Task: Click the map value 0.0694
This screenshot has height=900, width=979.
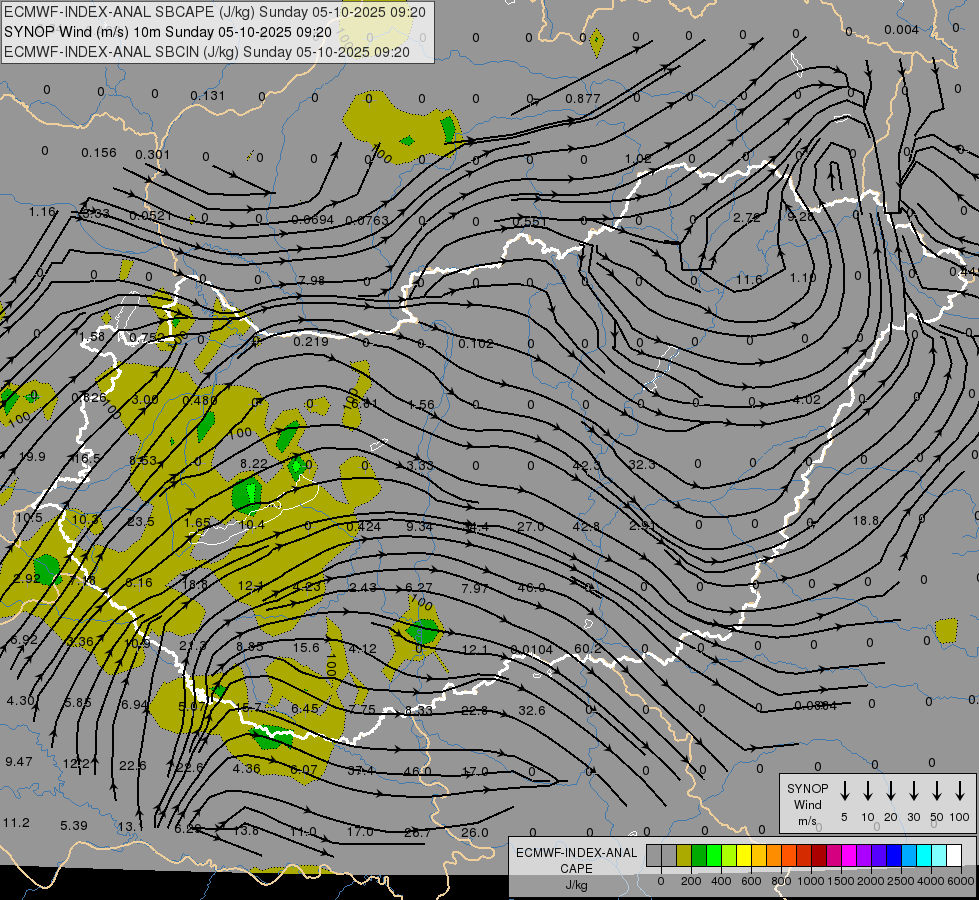Action: tap(313, 220)
